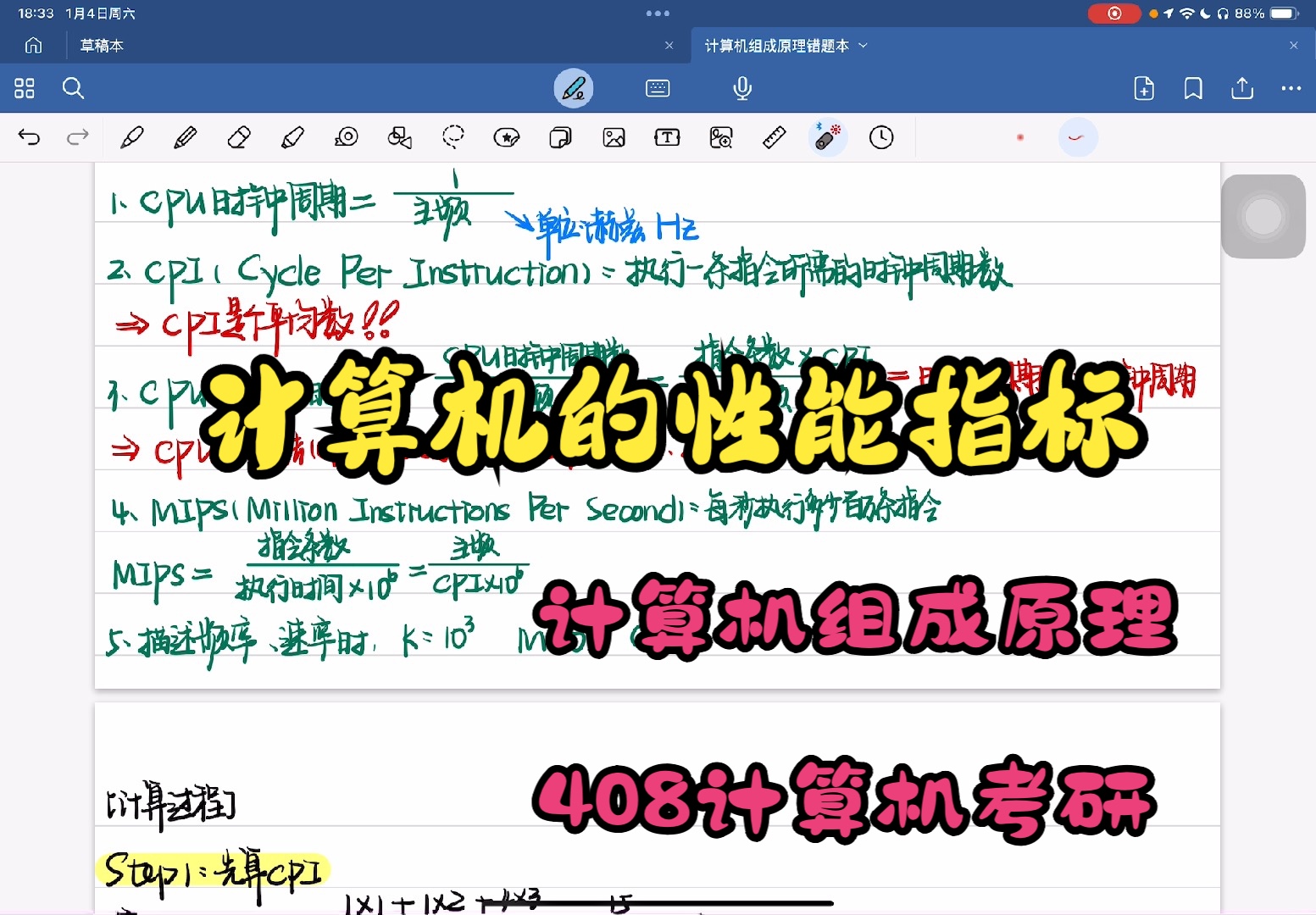Toggle the on-screen keyboard panel
This screenshot has width=1316, height=915.
[x=658, y=88]
